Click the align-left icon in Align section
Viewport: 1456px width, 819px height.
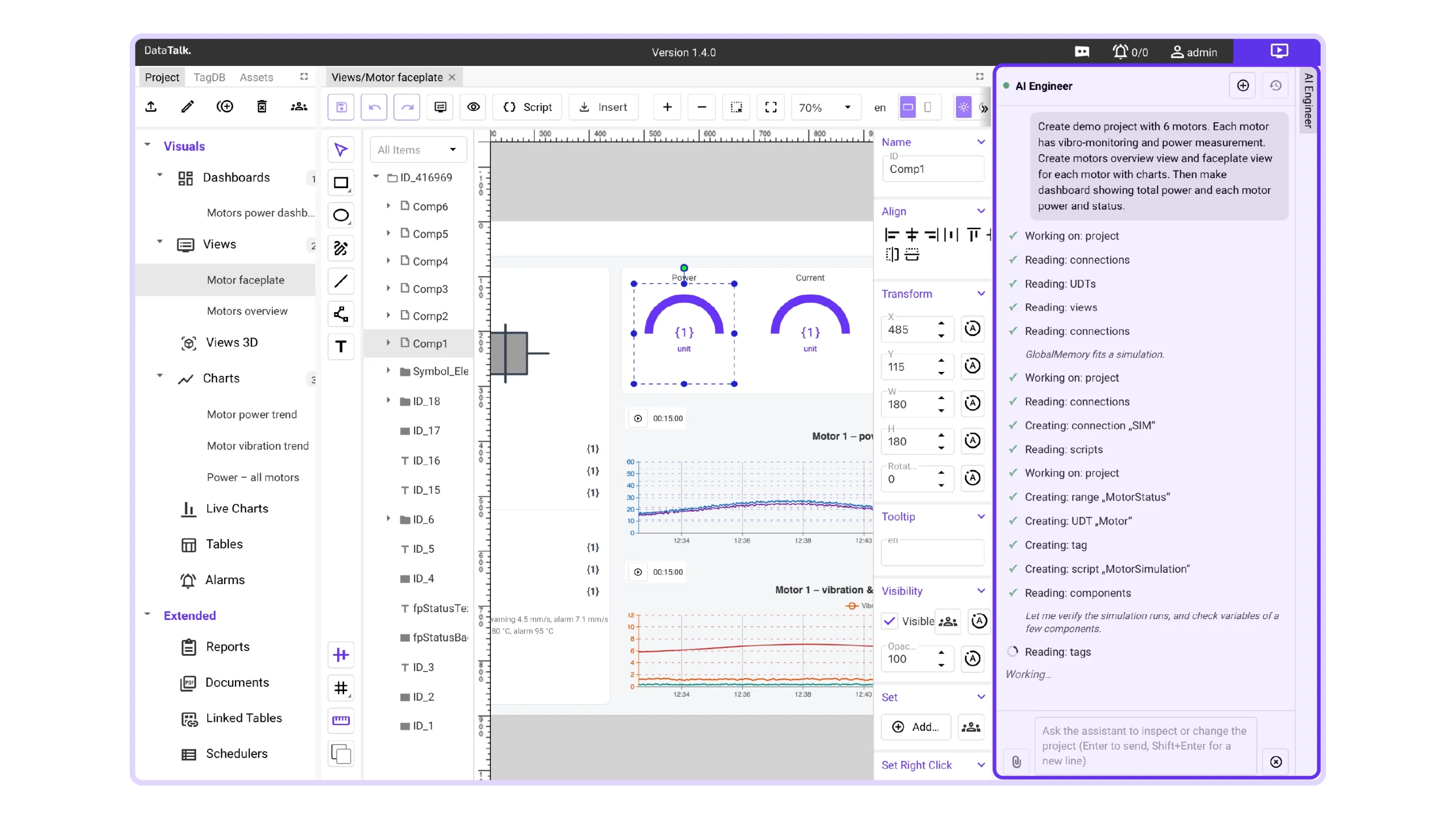click(x=891, y=235)
